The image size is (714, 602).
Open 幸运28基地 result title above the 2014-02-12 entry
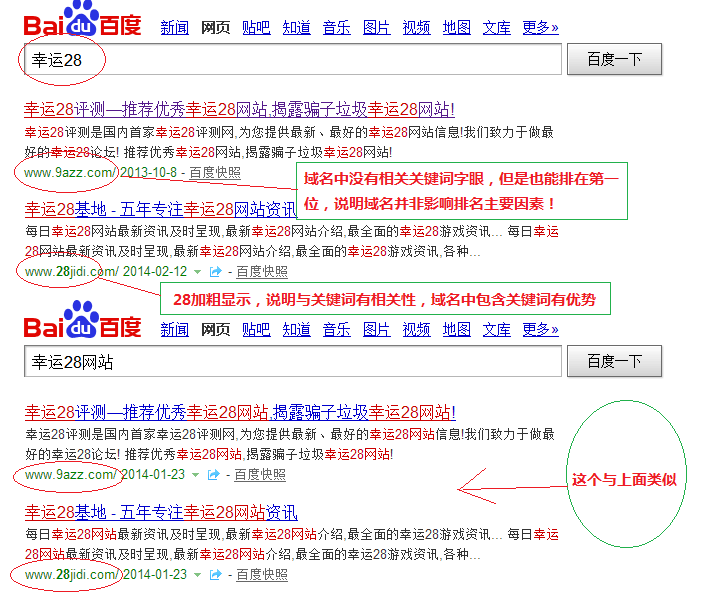(x=161, y=209)
